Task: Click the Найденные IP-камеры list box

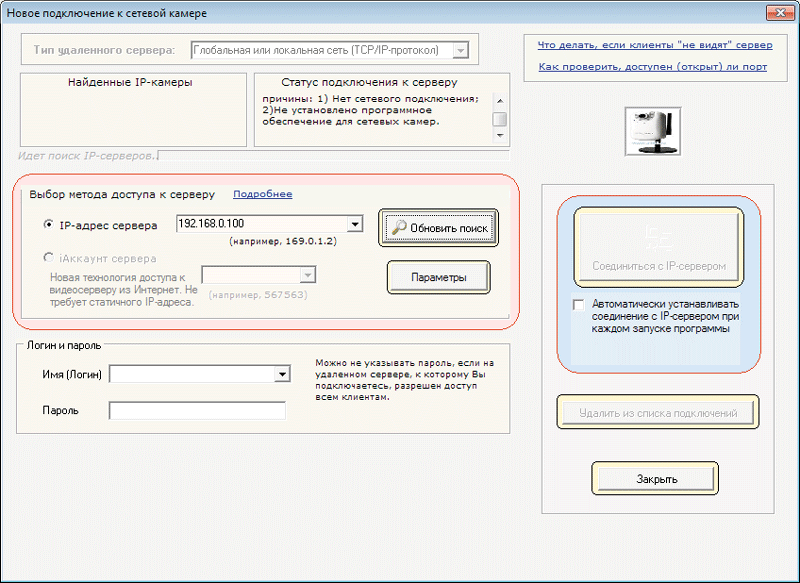Action: [x=133, y=110]
